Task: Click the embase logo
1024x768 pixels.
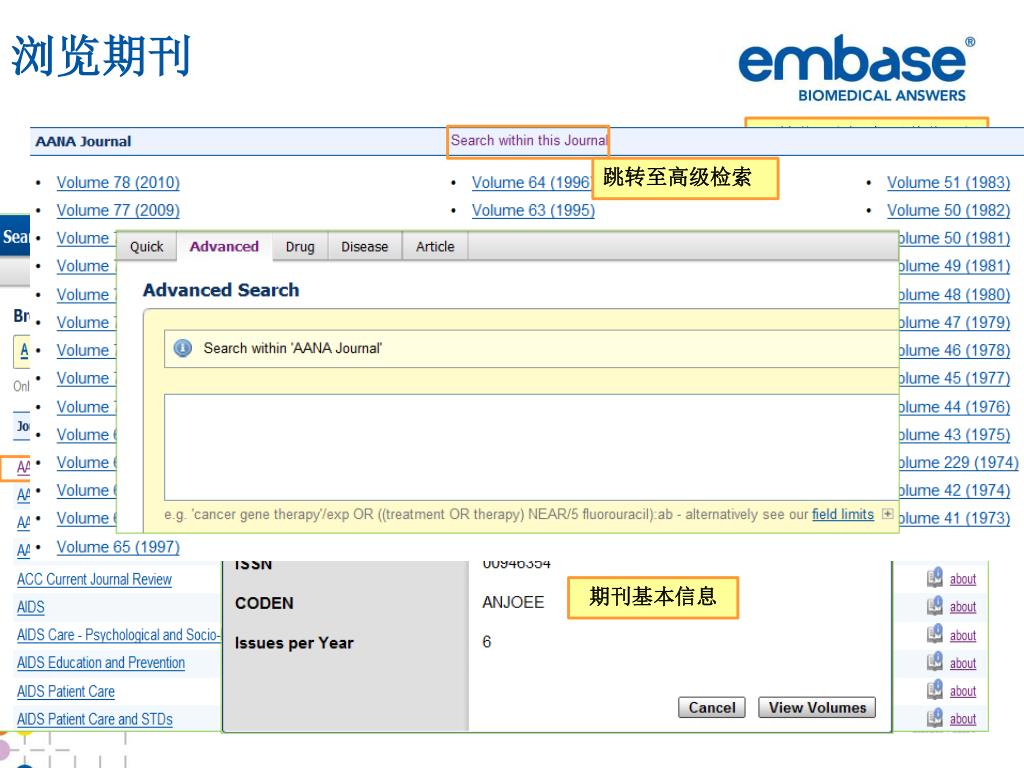Action: (x=856, y=69)
